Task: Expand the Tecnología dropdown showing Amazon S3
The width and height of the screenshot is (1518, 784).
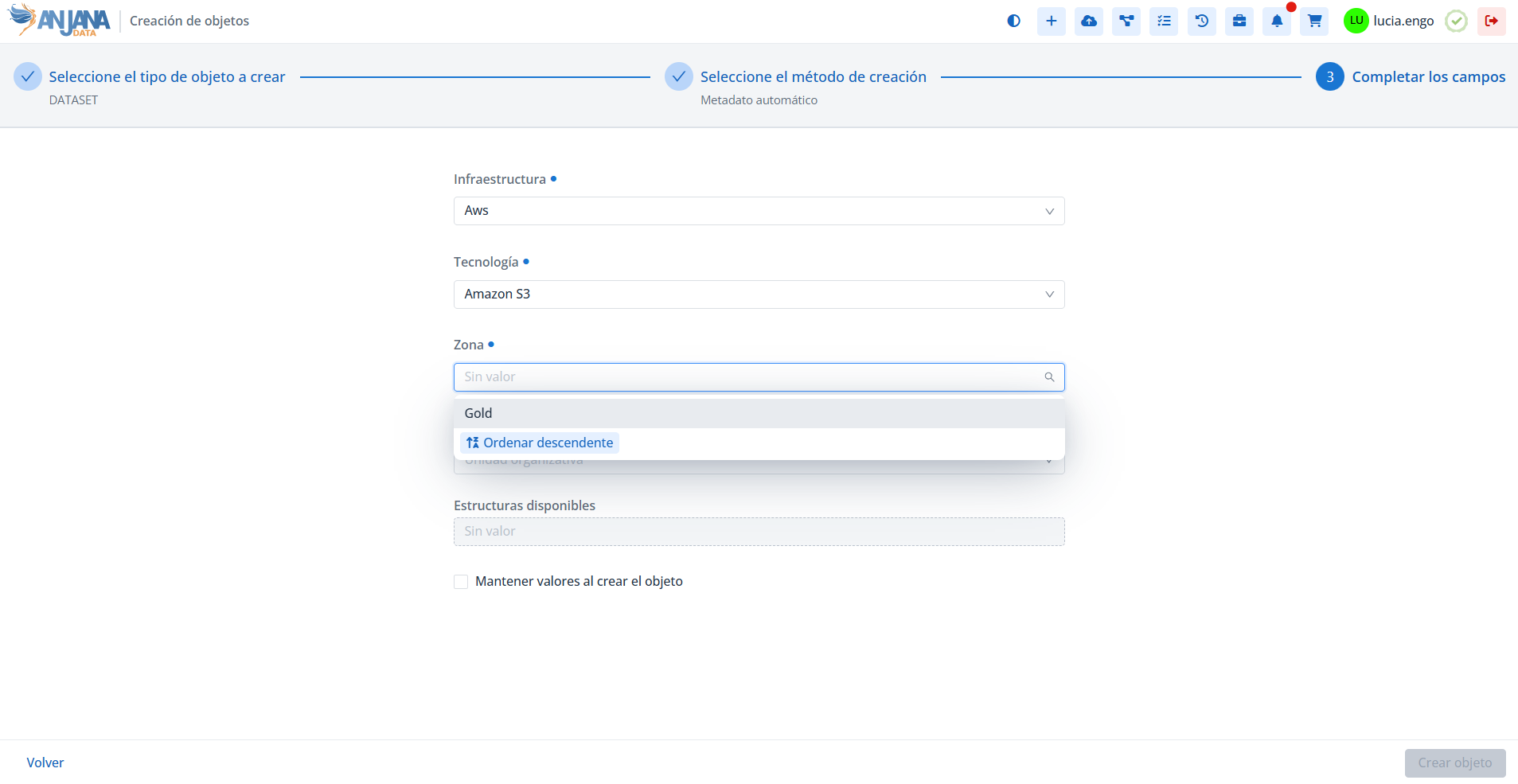Action: [x=759, y=294]
